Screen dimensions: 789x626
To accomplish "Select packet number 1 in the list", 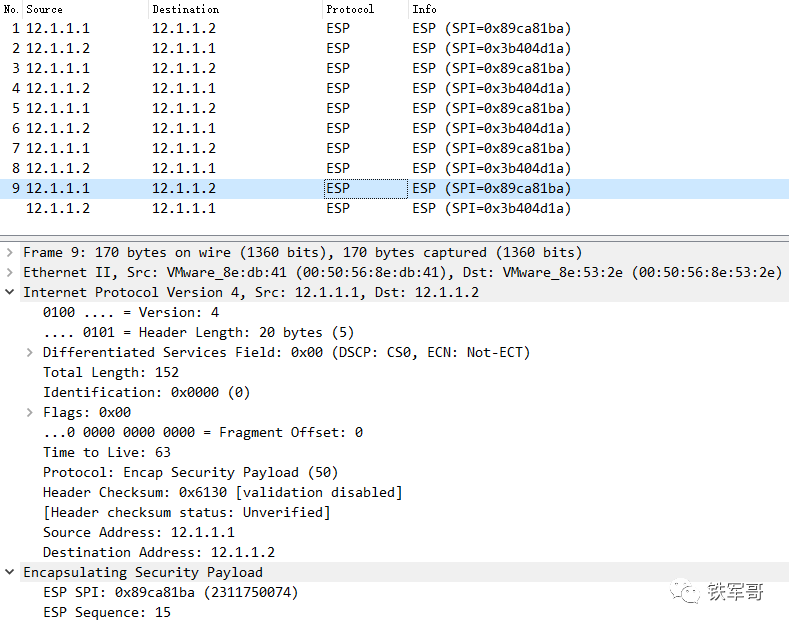I will [394, 28].
